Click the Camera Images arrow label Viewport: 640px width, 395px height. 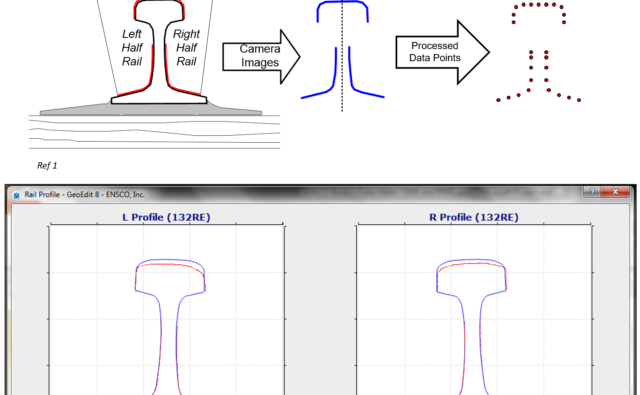pyautogui.click(x=260, y=55)
